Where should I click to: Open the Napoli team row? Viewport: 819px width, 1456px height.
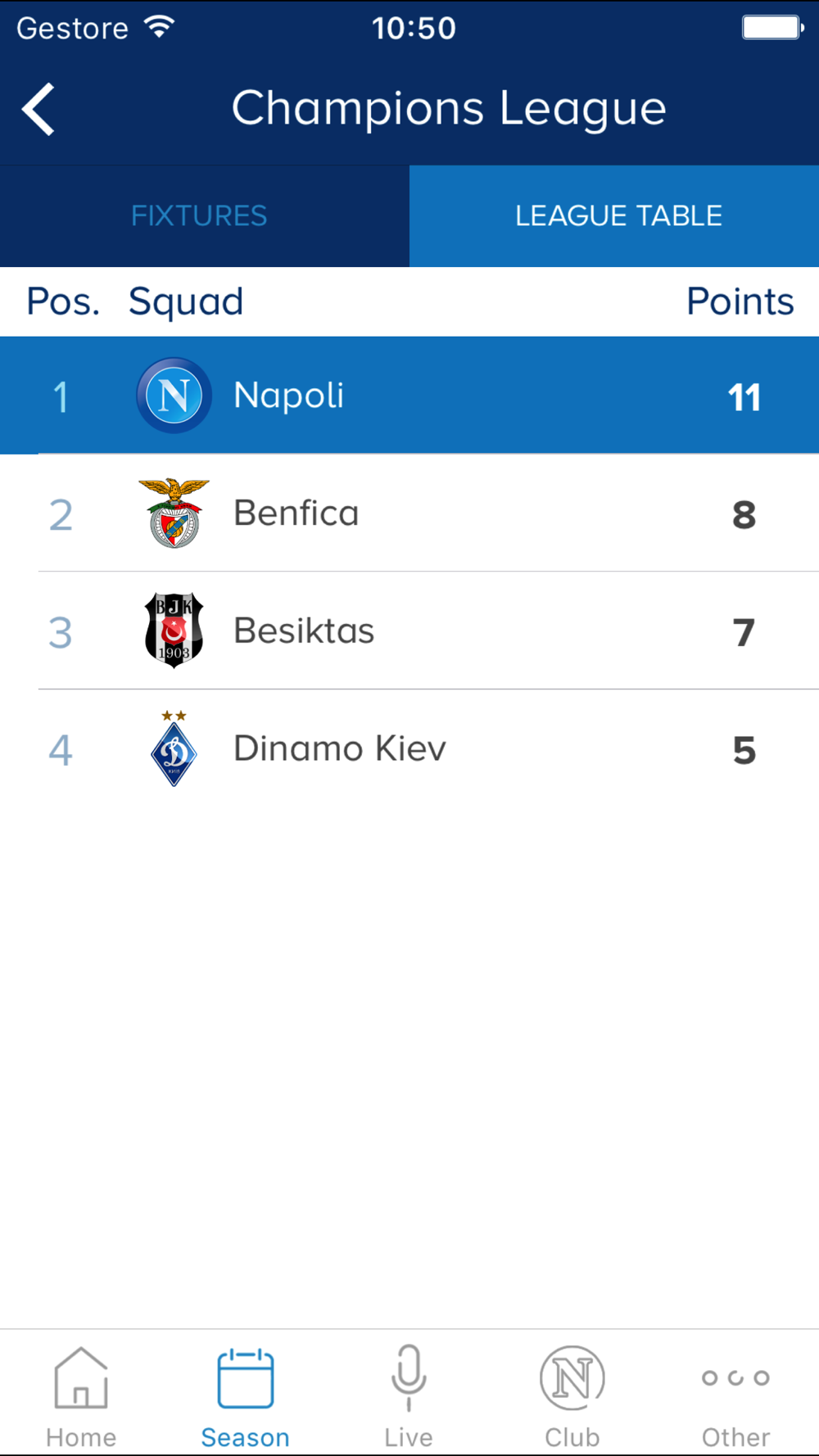[x=409, y=396]
